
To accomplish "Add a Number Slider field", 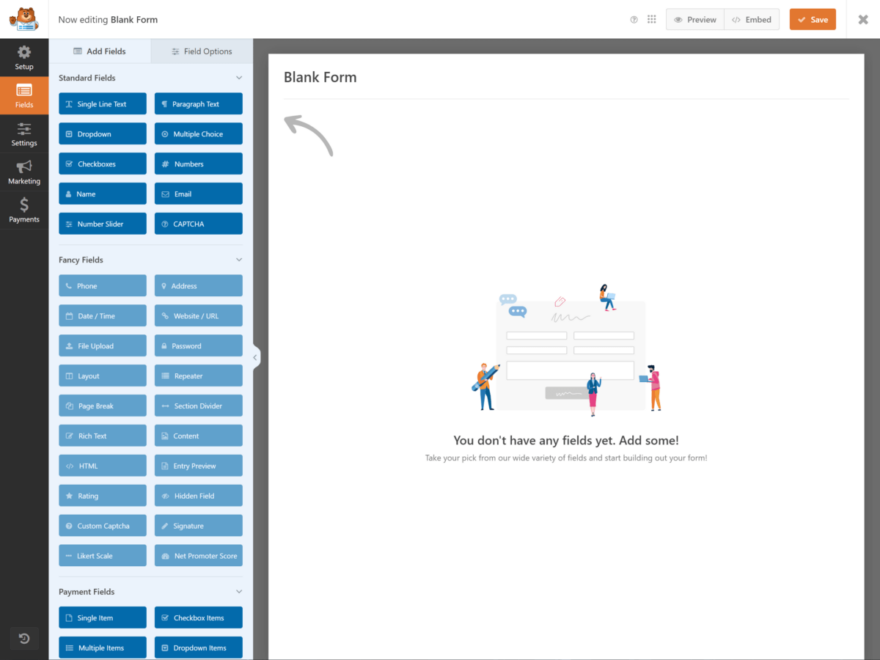I will (x=102, y=224).
